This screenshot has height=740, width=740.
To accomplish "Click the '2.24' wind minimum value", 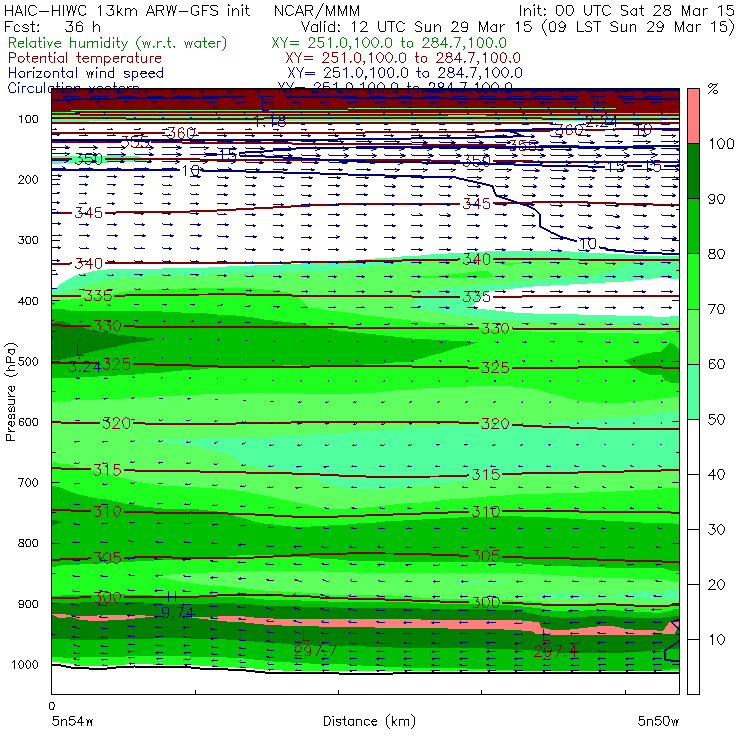I will pyautogui.click(x=601, y=122).
